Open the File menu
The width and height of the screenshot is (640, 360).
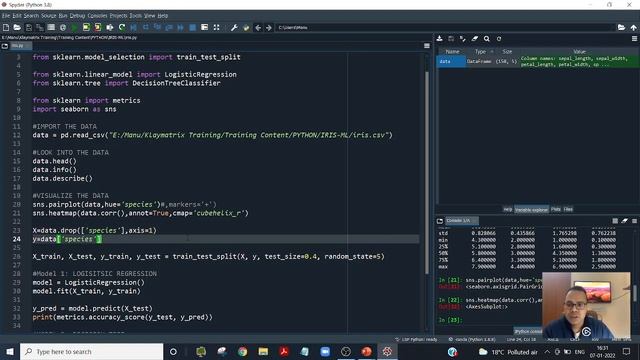click(x=6, y=16)
